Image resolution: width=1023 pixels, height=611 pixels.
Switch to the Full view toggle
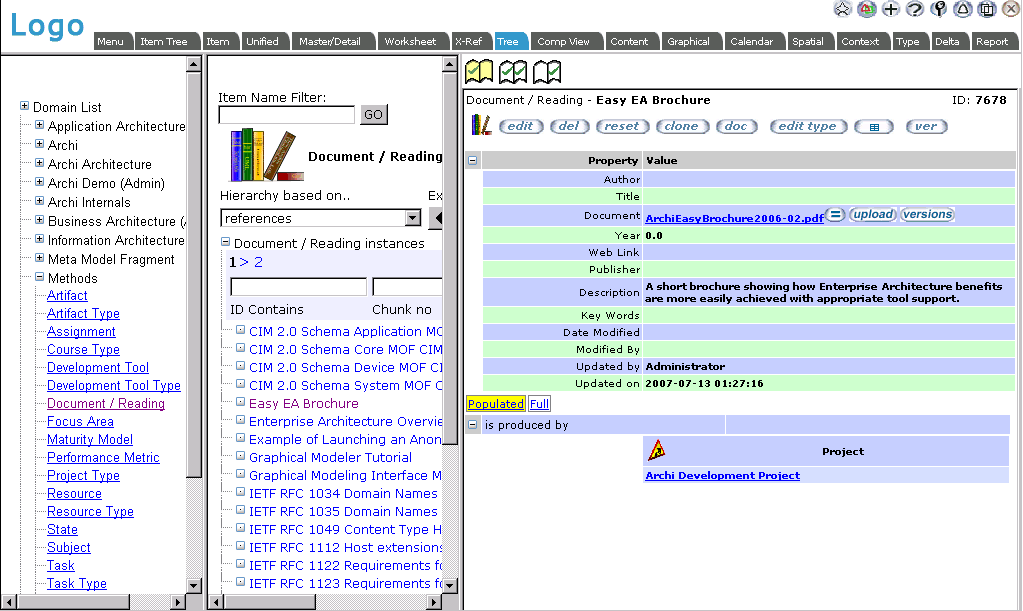click(x=539, y=404)
